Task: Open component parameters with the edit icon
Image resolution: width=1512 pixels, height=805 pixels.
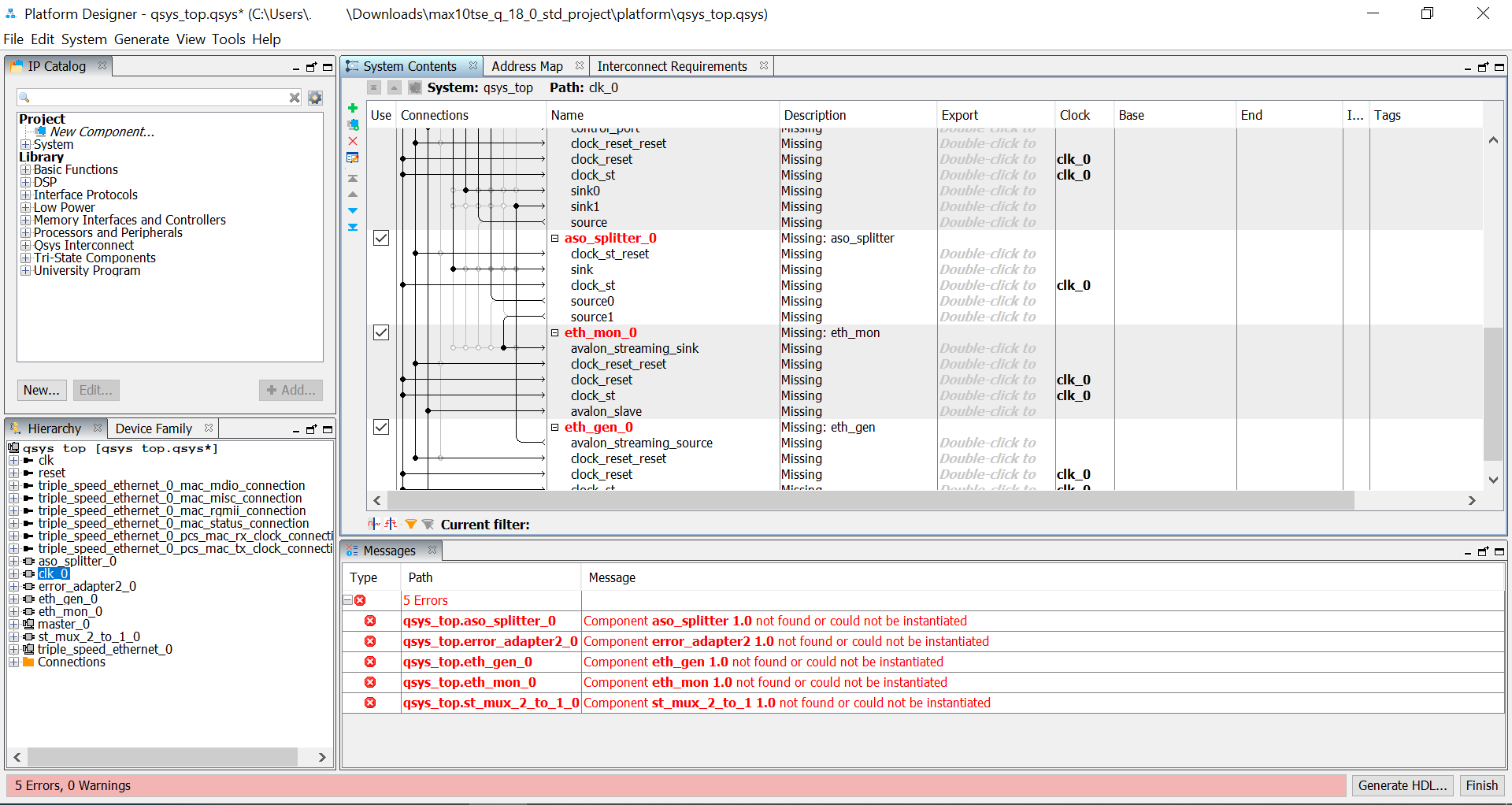Action: tap(353, 157)
